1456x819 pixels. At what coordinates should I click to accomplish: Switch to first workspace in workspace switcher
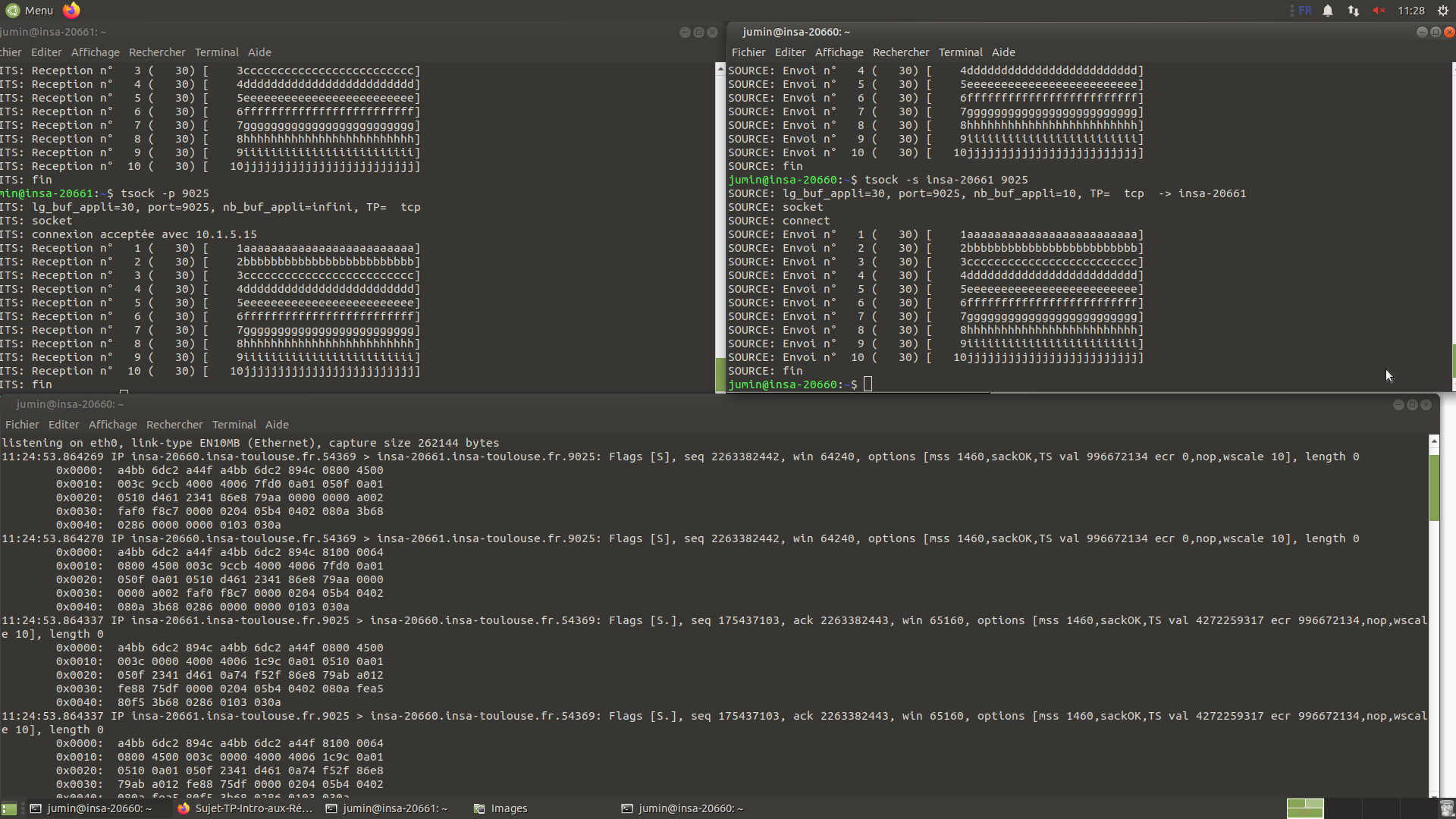(1305, 808)
